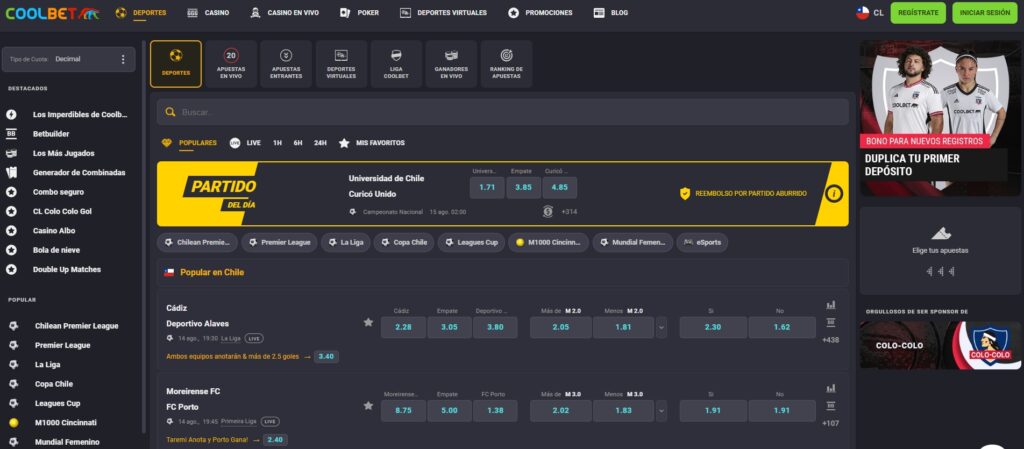Expand goal line dropdown for Cádiz match

click(662, 328)
